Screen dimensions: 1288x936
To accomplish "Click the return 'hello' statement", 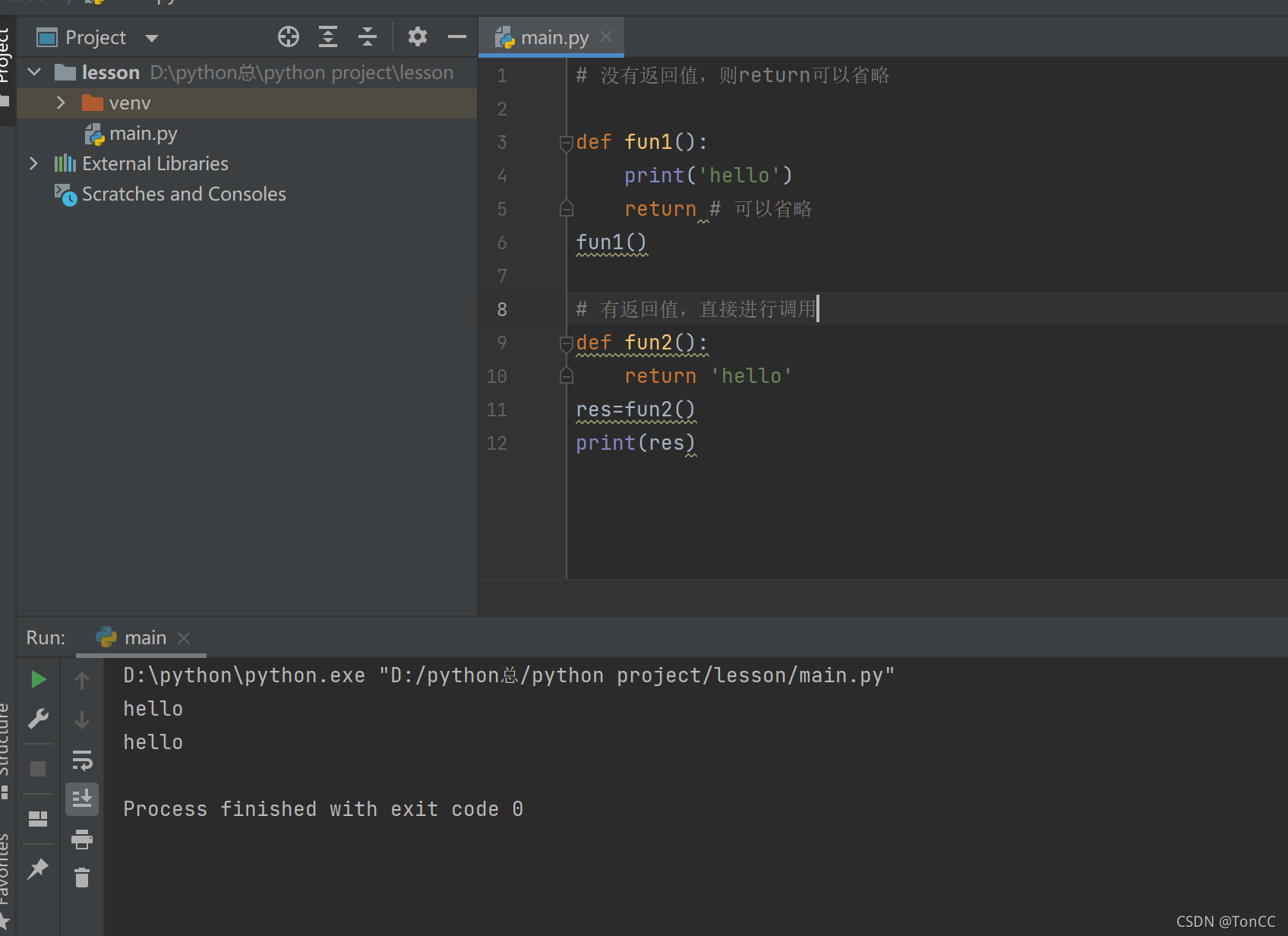I will [x=709, y=376].
